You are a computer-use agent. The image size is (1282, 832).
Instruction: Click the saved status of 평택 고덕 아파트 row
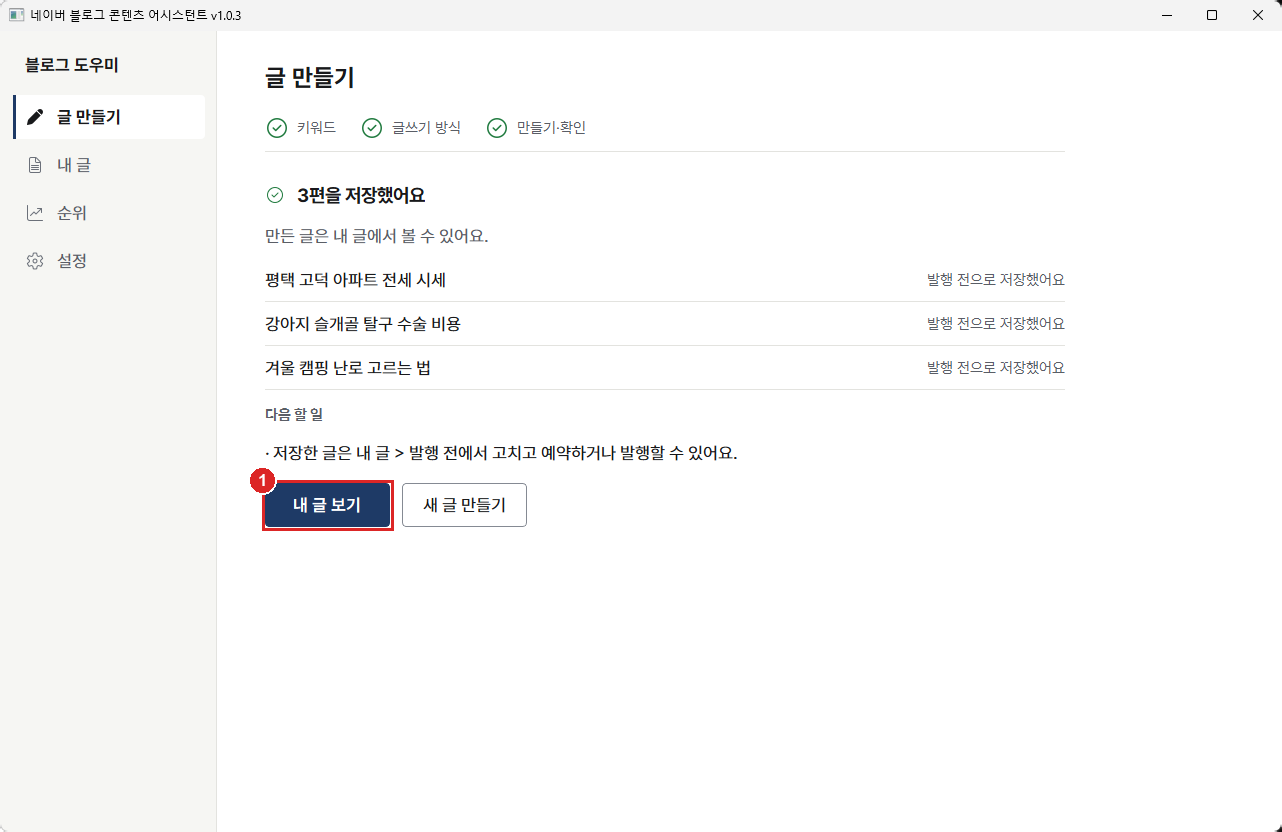[996, 280]
